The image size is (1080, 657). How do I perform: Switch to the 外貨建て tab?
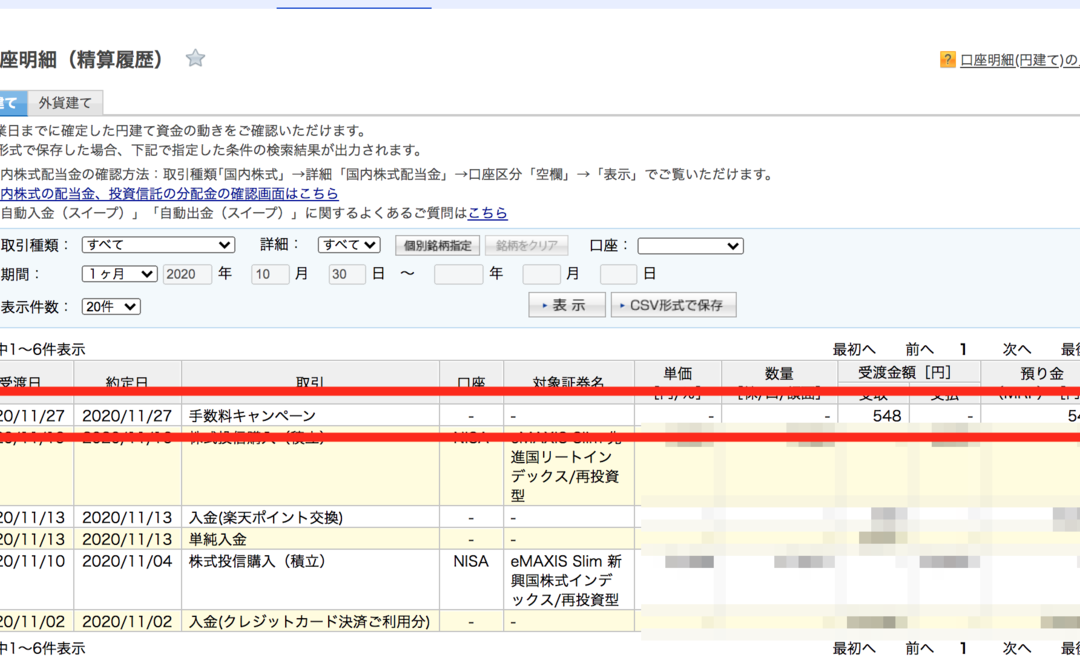click(65, 103)
